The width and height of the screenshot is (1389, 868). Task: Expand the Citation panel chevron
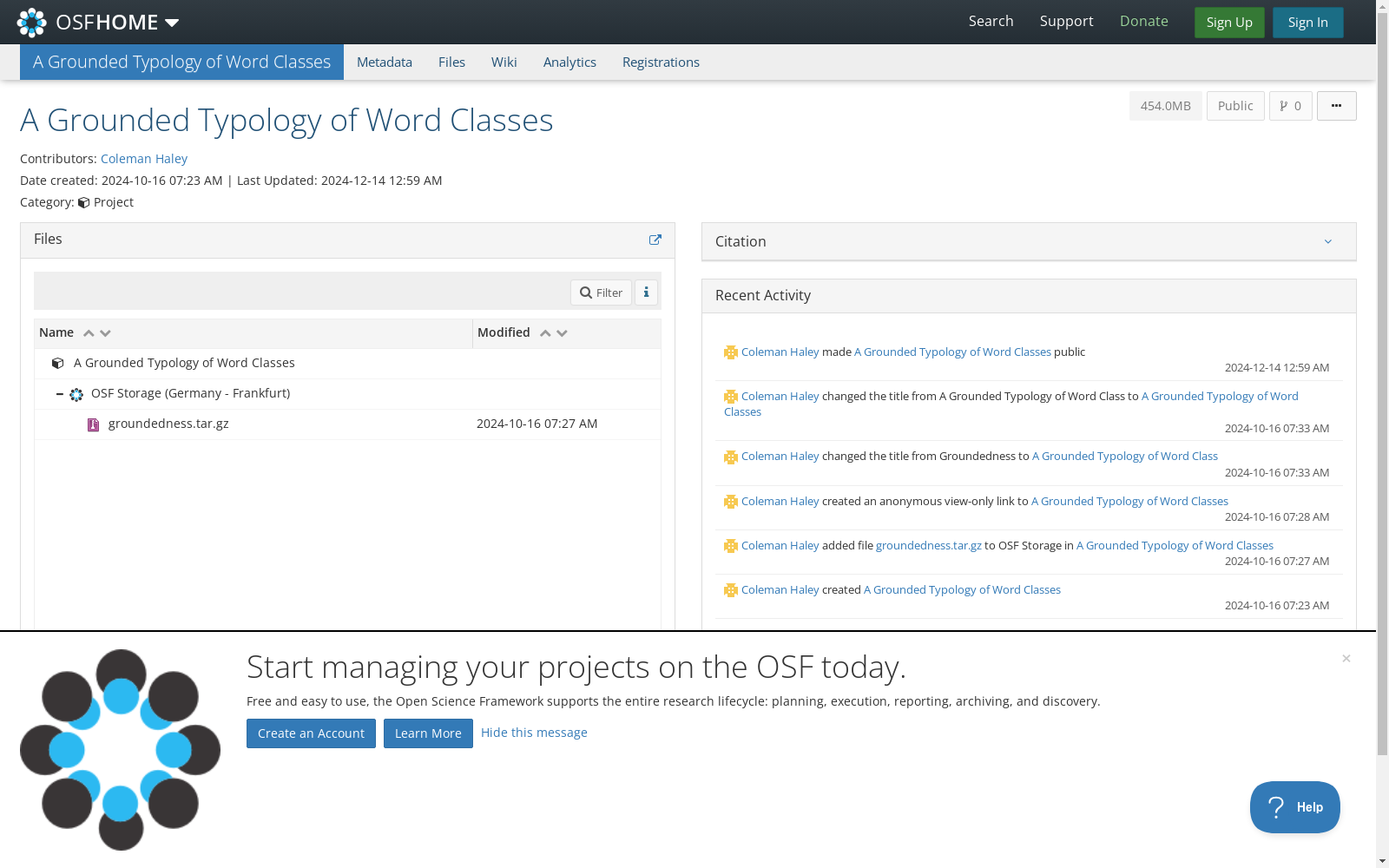[x=1327, y=241]
